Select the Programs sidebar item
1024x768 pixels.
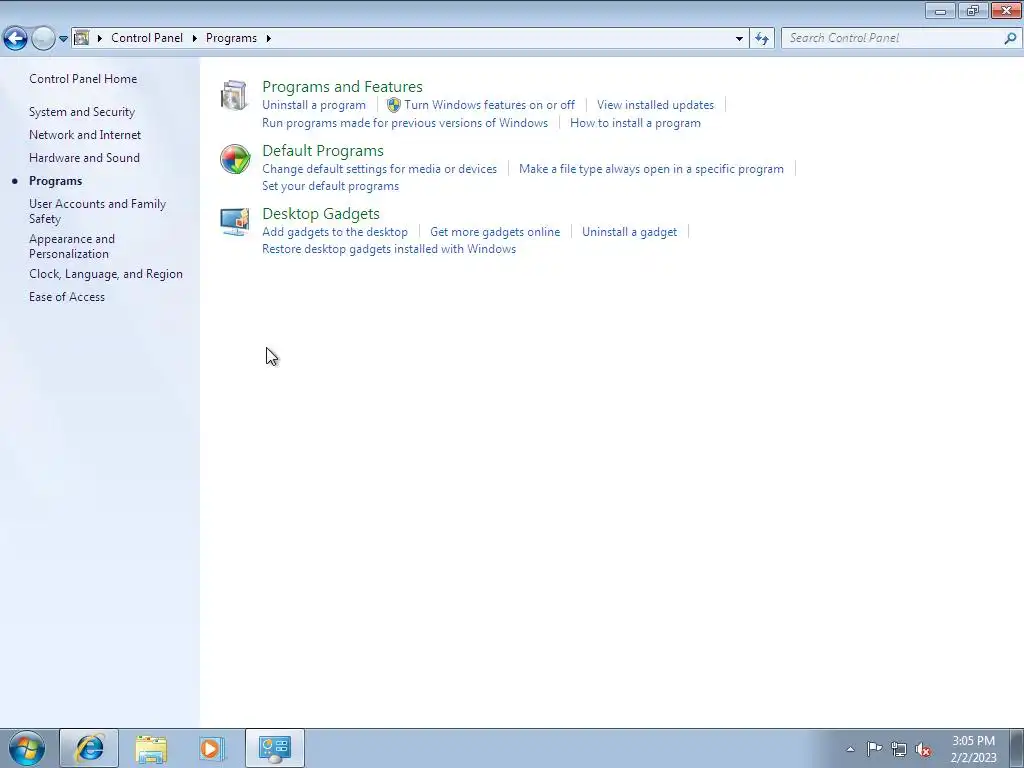[x=56, y=181]
